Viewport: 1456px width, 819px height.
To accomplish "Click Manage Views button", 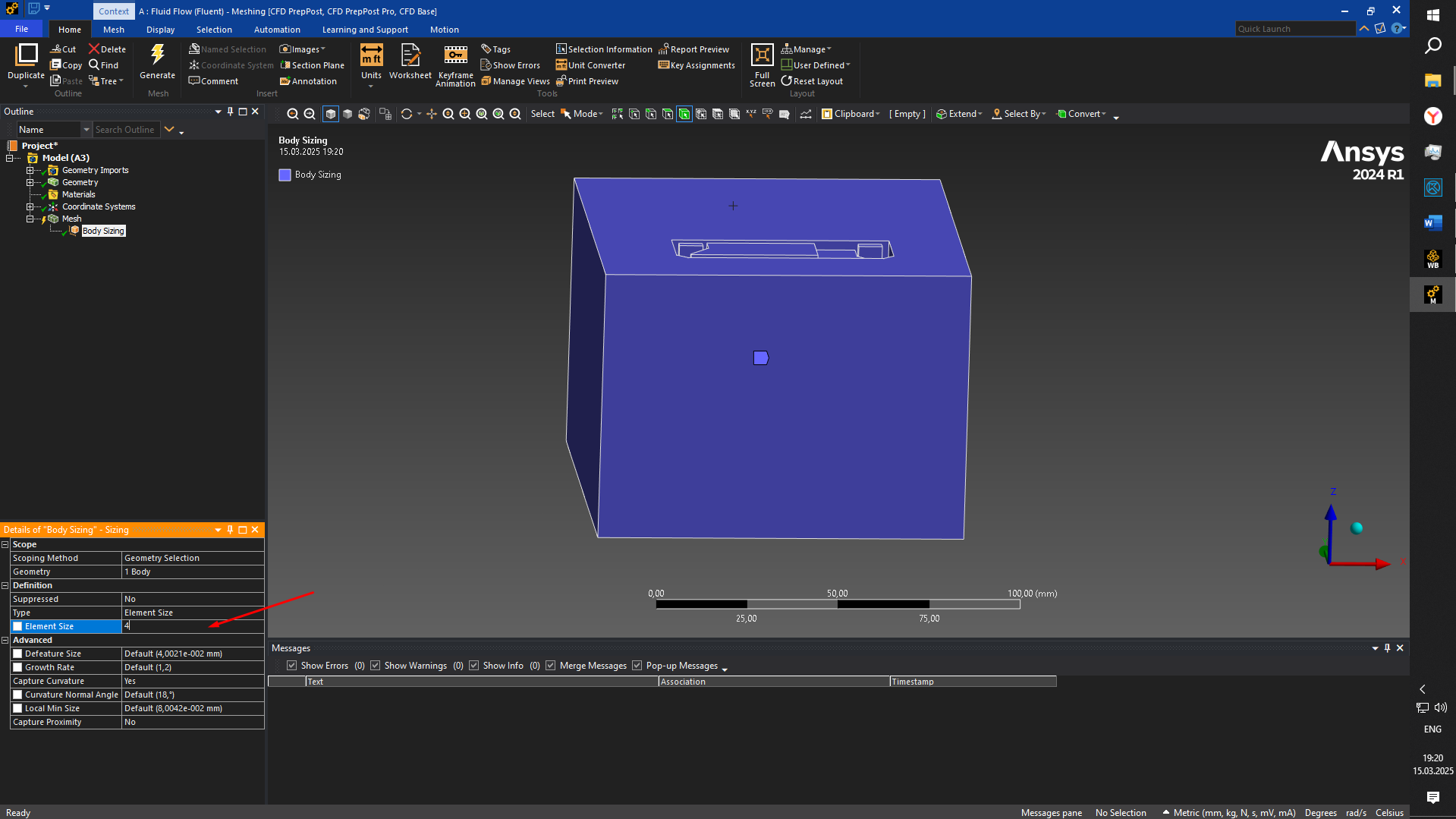I will [515, 81].
